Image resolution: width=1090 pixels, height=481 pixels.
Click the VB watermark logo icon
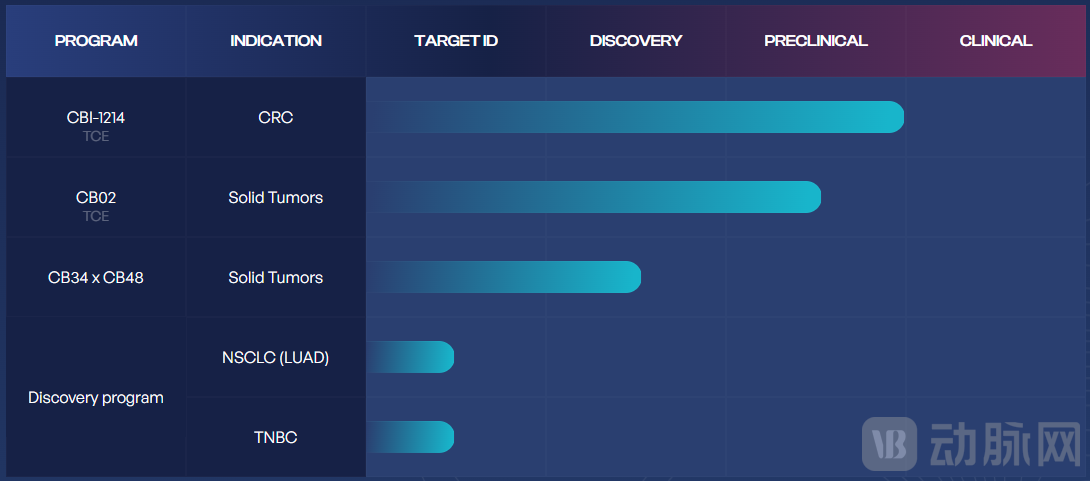pyautogui.click(x=889, y=443)
